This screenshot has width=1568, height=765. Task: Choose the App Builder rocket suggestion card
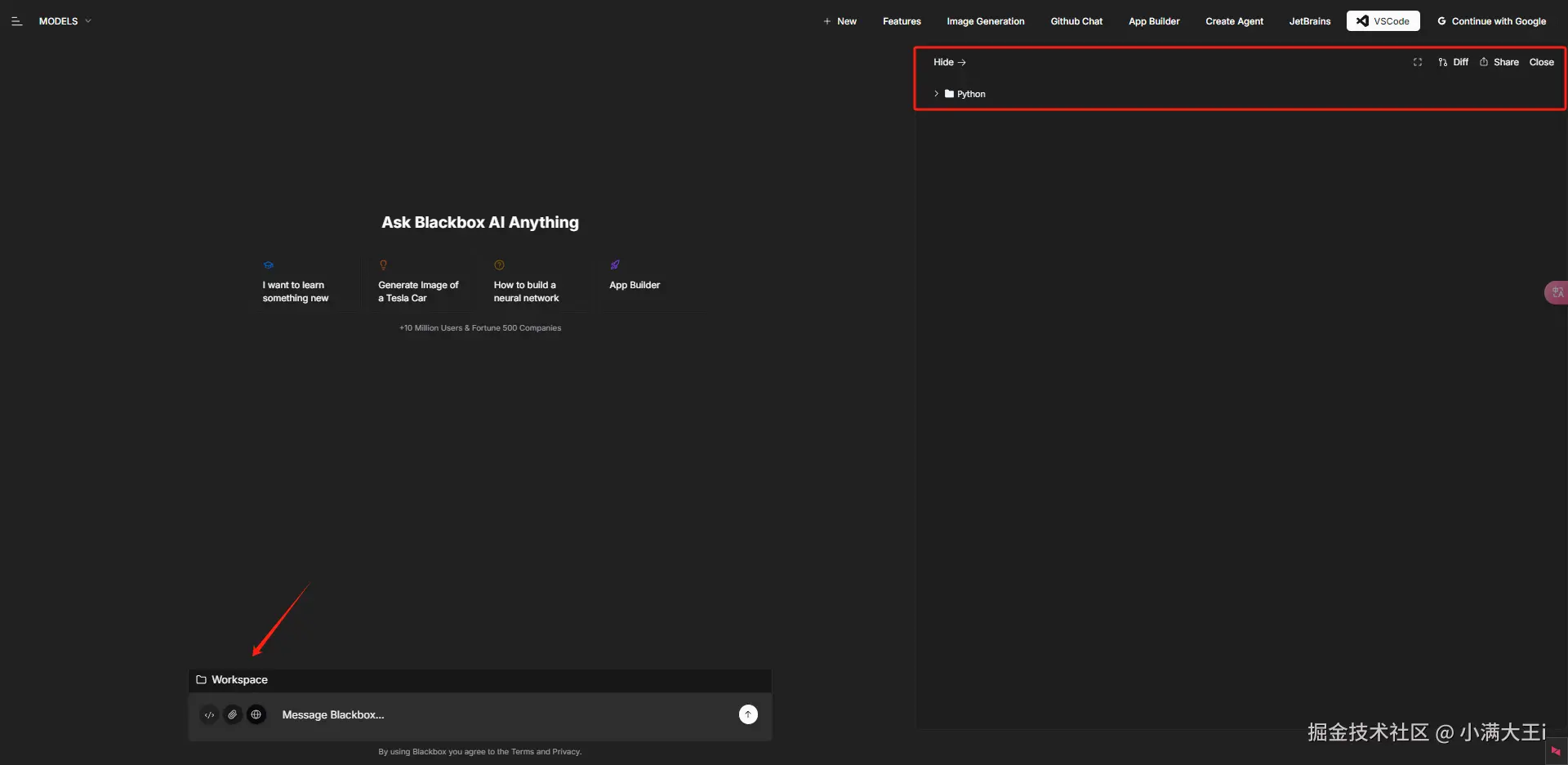click(x=635, y=282)
